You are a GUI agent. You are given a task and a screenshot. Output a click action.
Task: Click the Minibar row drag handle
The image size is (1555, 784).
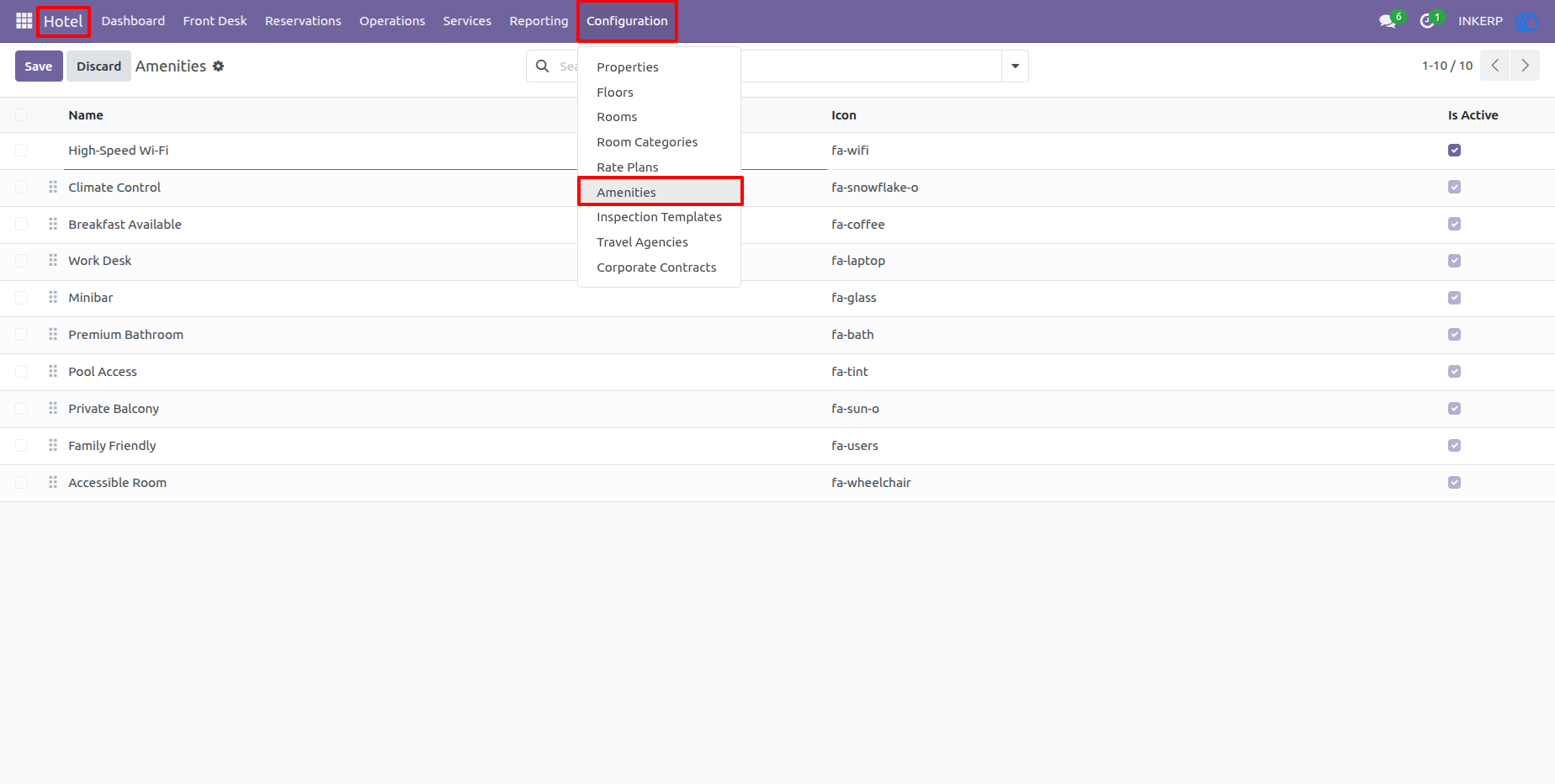[x=53, y=297]
